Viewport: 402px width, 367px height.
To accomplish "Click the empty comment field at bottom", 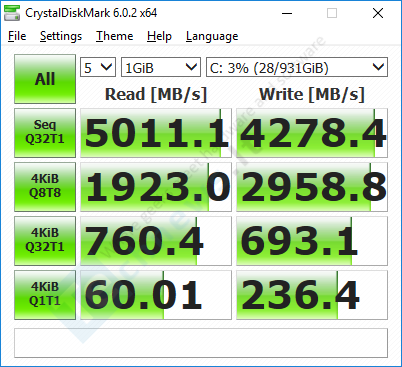I will [201, 343].
